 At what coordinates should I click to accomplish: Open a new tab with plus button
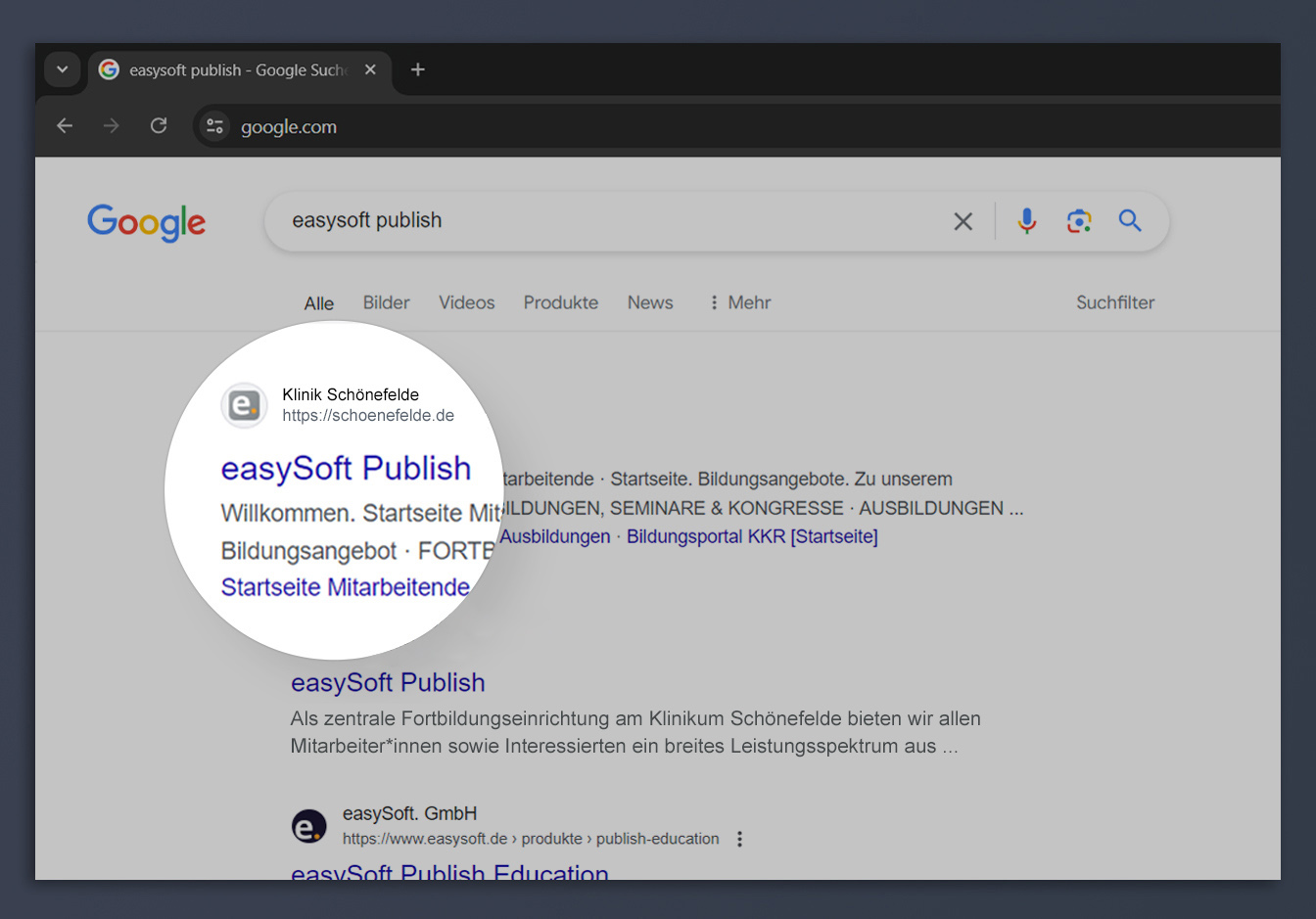coord(418,69)
